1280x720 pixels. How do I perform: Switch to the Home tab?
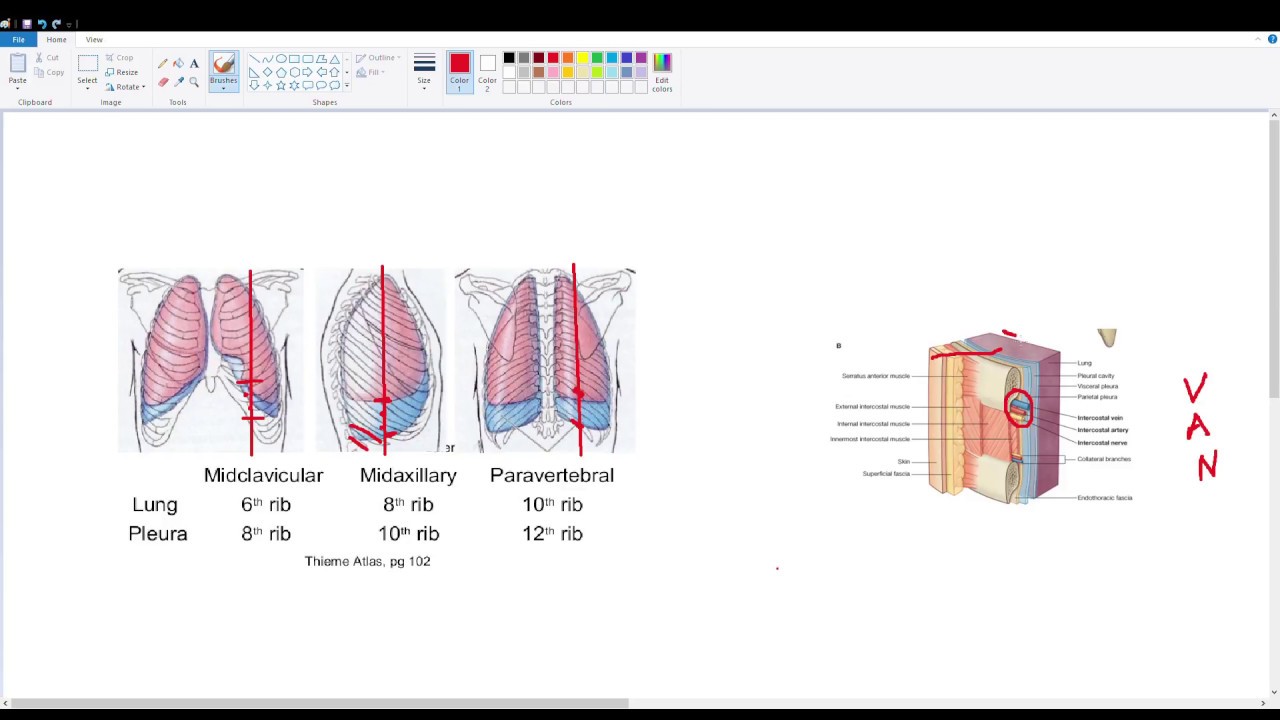tap(56, 39)
